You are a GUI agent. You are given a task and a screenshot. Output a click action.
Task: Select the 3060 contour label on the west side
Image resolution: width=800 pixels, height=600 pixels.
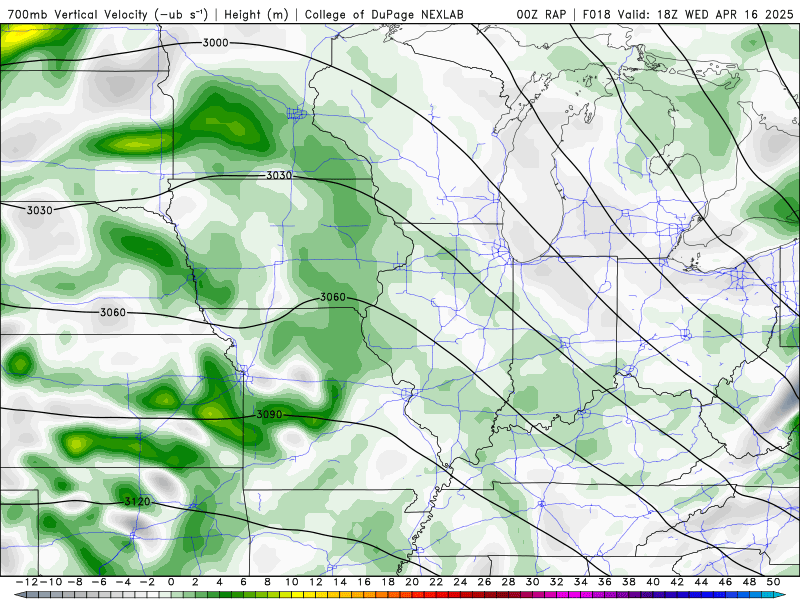[113, 312]
